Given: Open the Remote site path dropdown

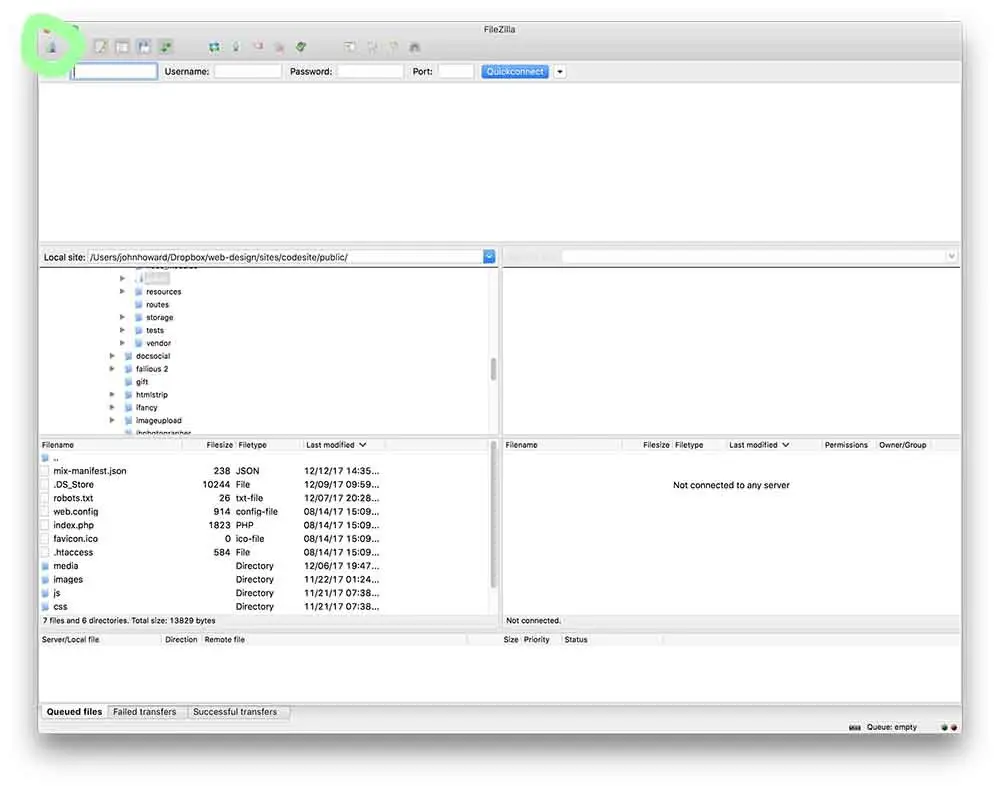Looking at the screenshot, I should 951,256.
